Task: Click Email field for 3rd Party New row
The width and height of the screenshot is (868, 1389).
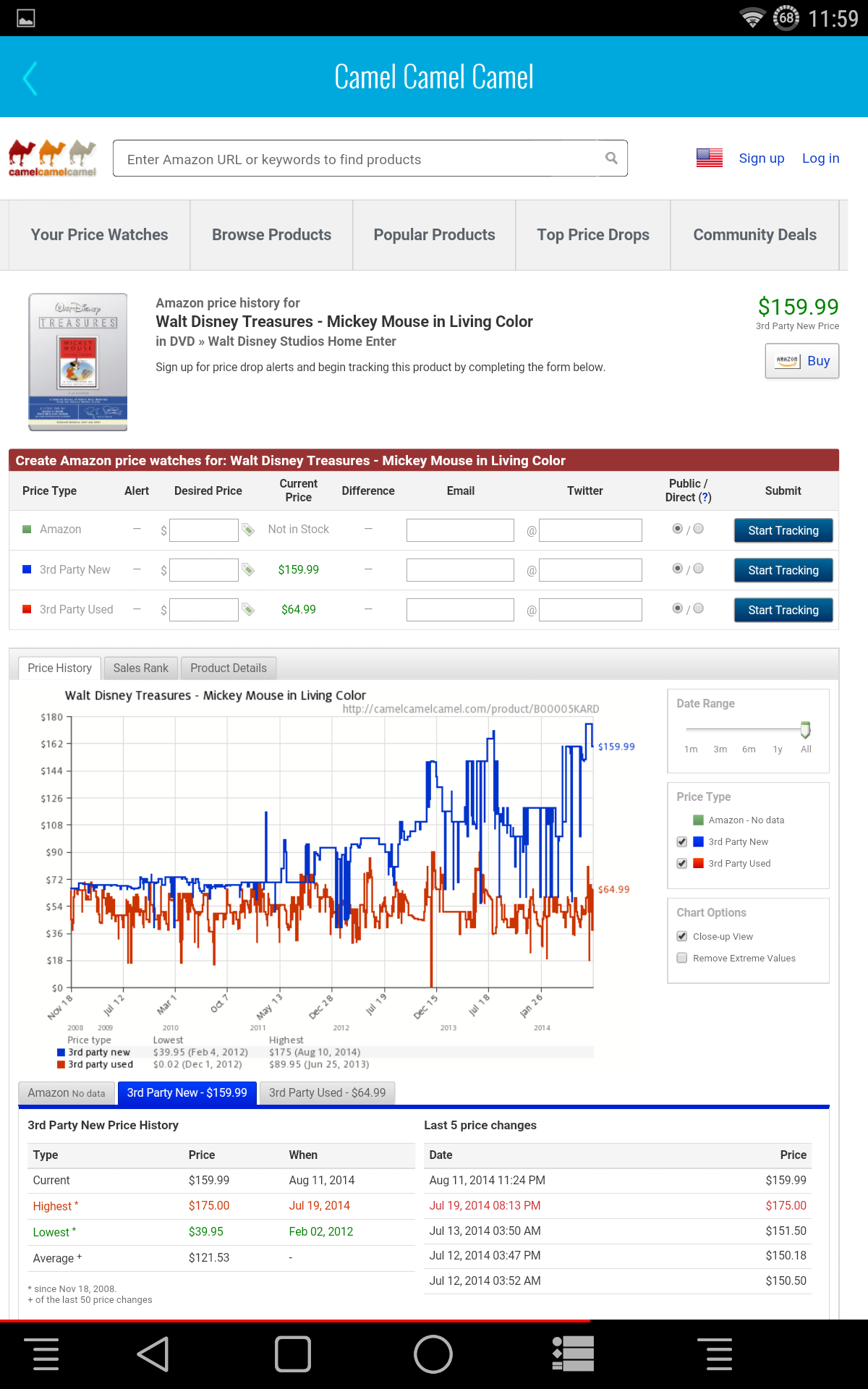Action: pos(460,570)
